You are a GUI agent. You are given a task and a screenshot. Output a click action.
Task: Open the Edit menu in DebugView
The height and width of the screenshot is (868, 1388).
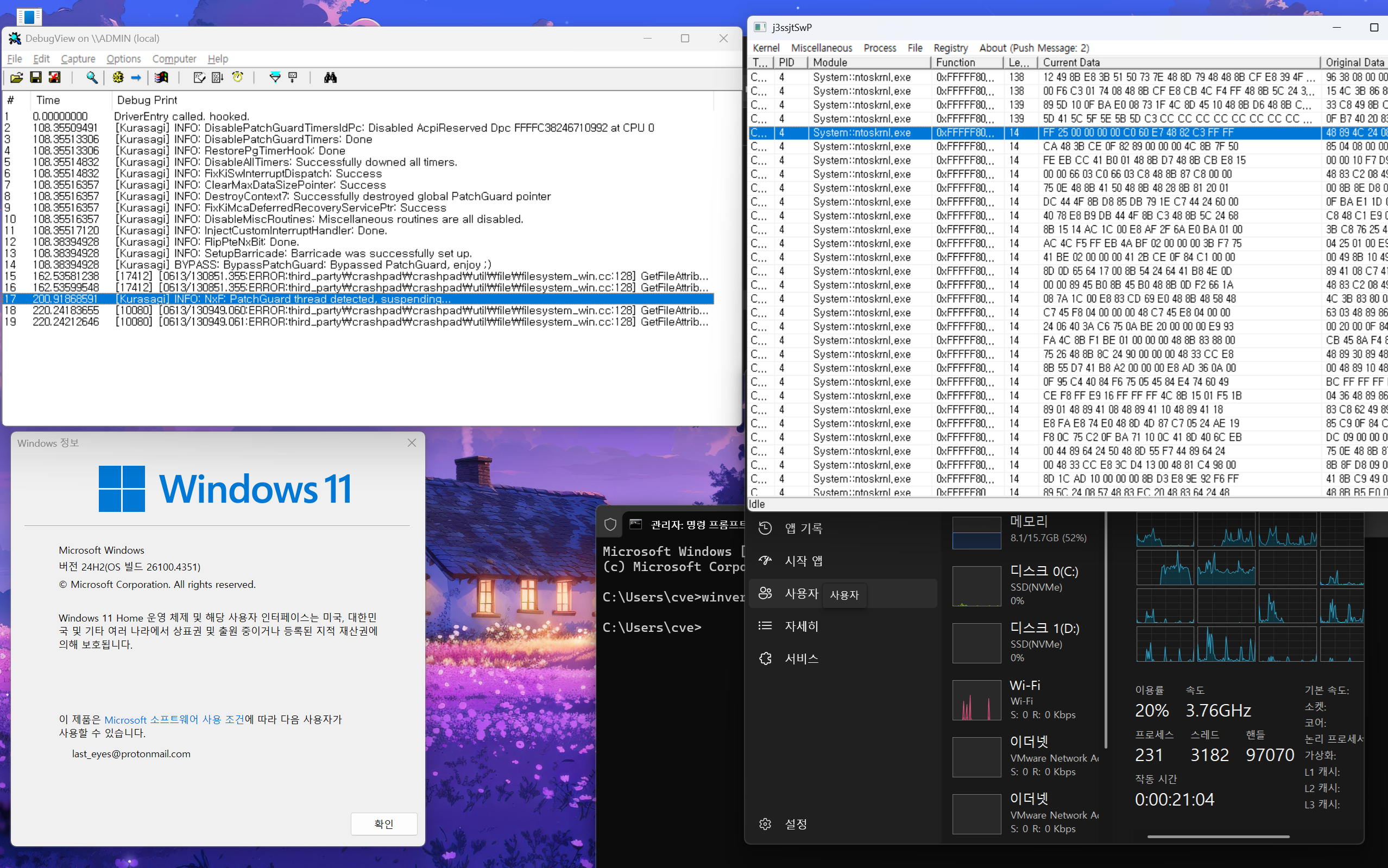41,59
